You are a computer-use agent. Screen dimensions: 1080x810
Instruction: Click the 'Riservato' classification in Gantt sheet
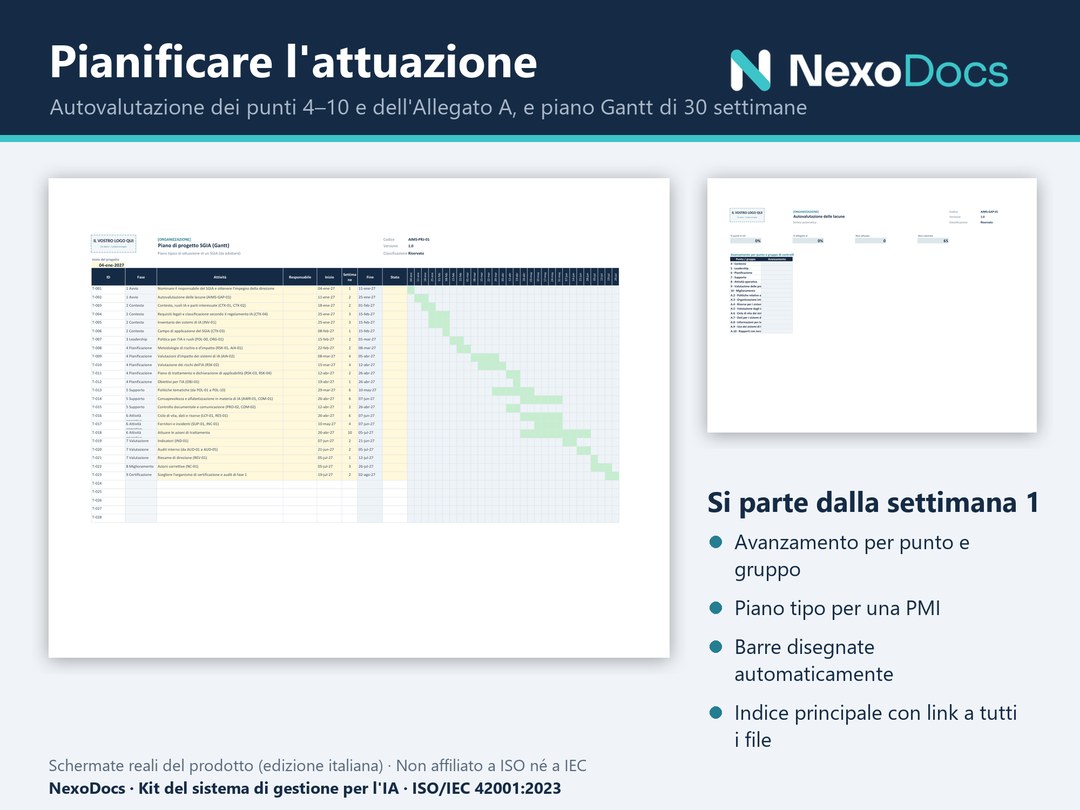tap(416, 253)
